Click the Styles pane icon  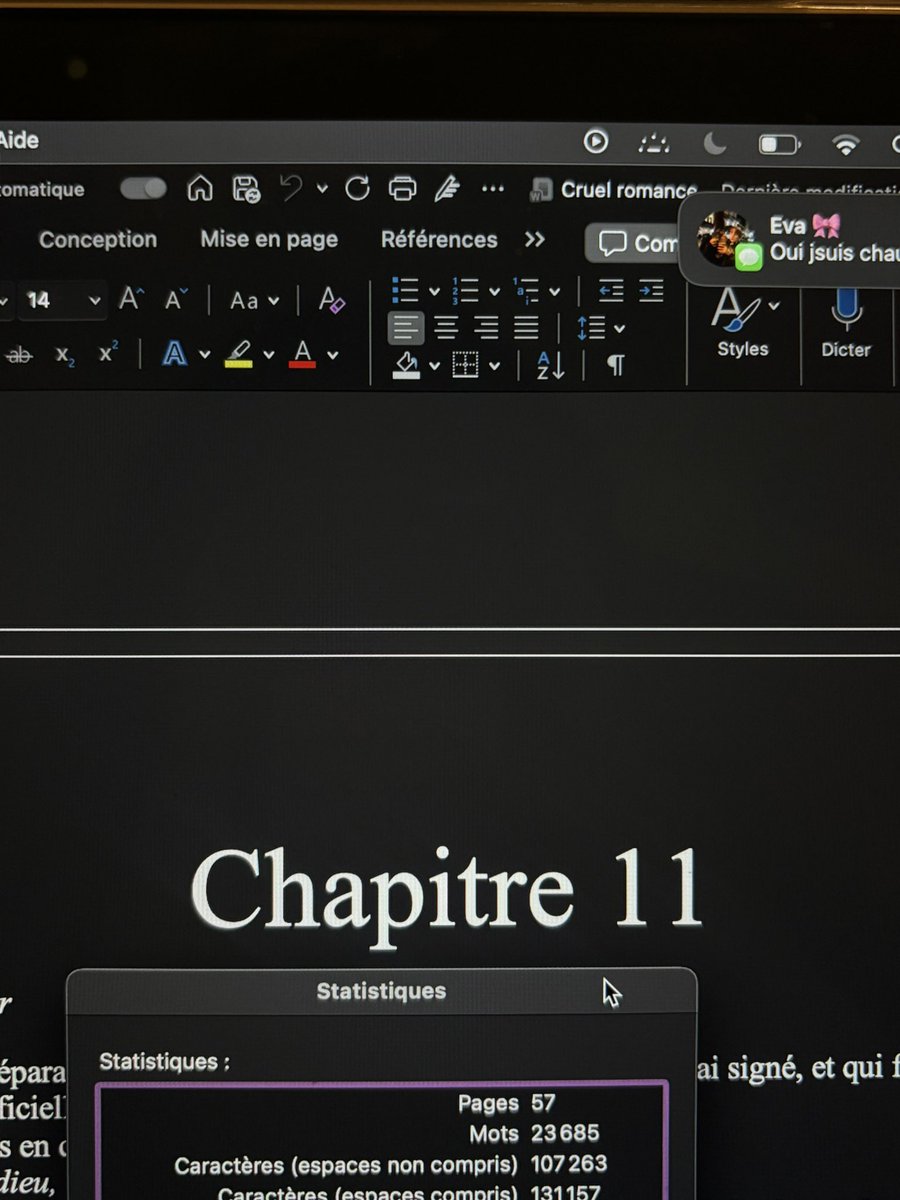point(735,309)
